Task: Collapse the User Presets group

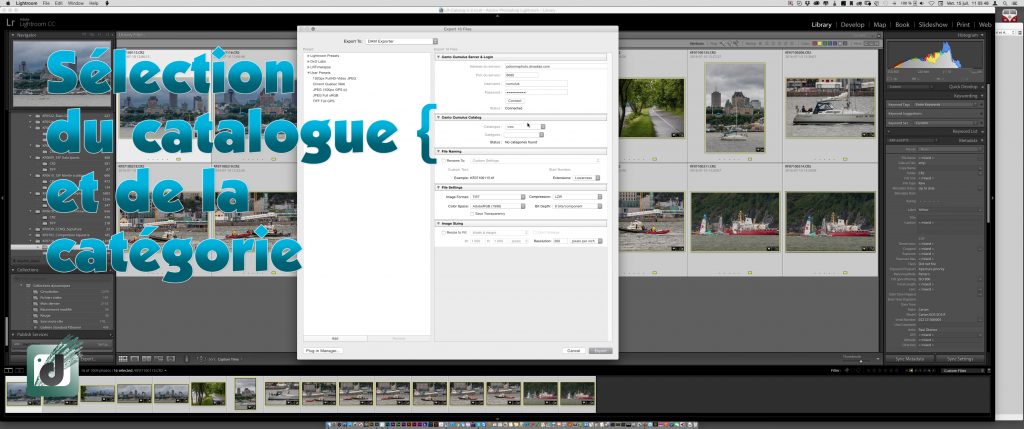Action: pyautogui.click(x=308, y=72)
